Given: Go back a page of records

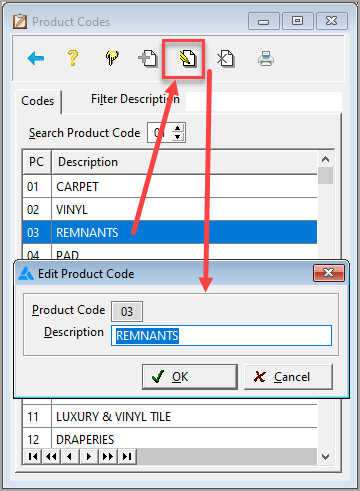Looking at the screenshot, I should tap(51, 456).
